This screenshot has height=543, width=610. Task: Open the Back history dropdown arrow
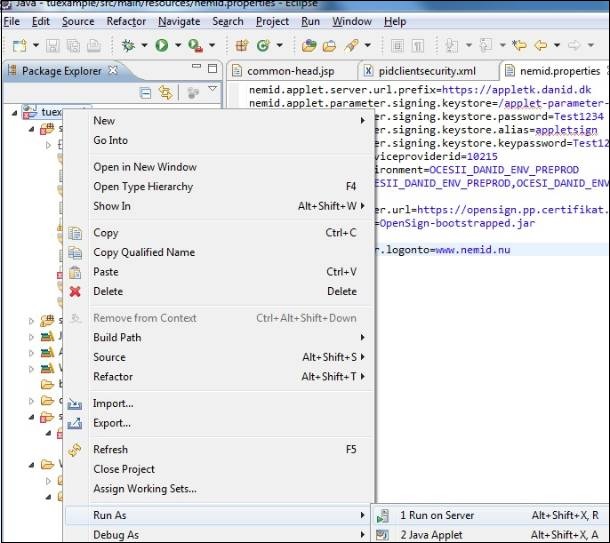tap(557, 46)
